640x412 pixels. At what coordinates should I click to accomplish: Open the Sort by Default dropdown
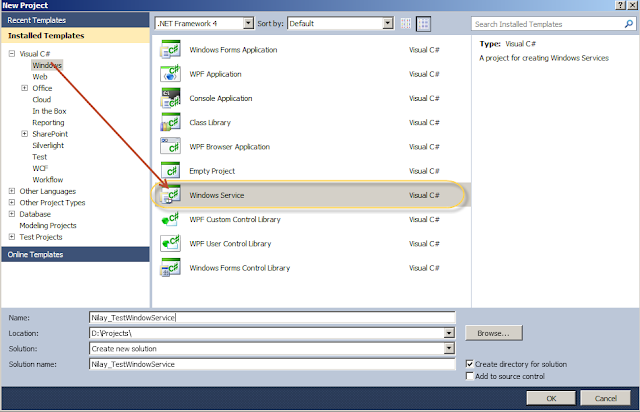tap(388, 24)
